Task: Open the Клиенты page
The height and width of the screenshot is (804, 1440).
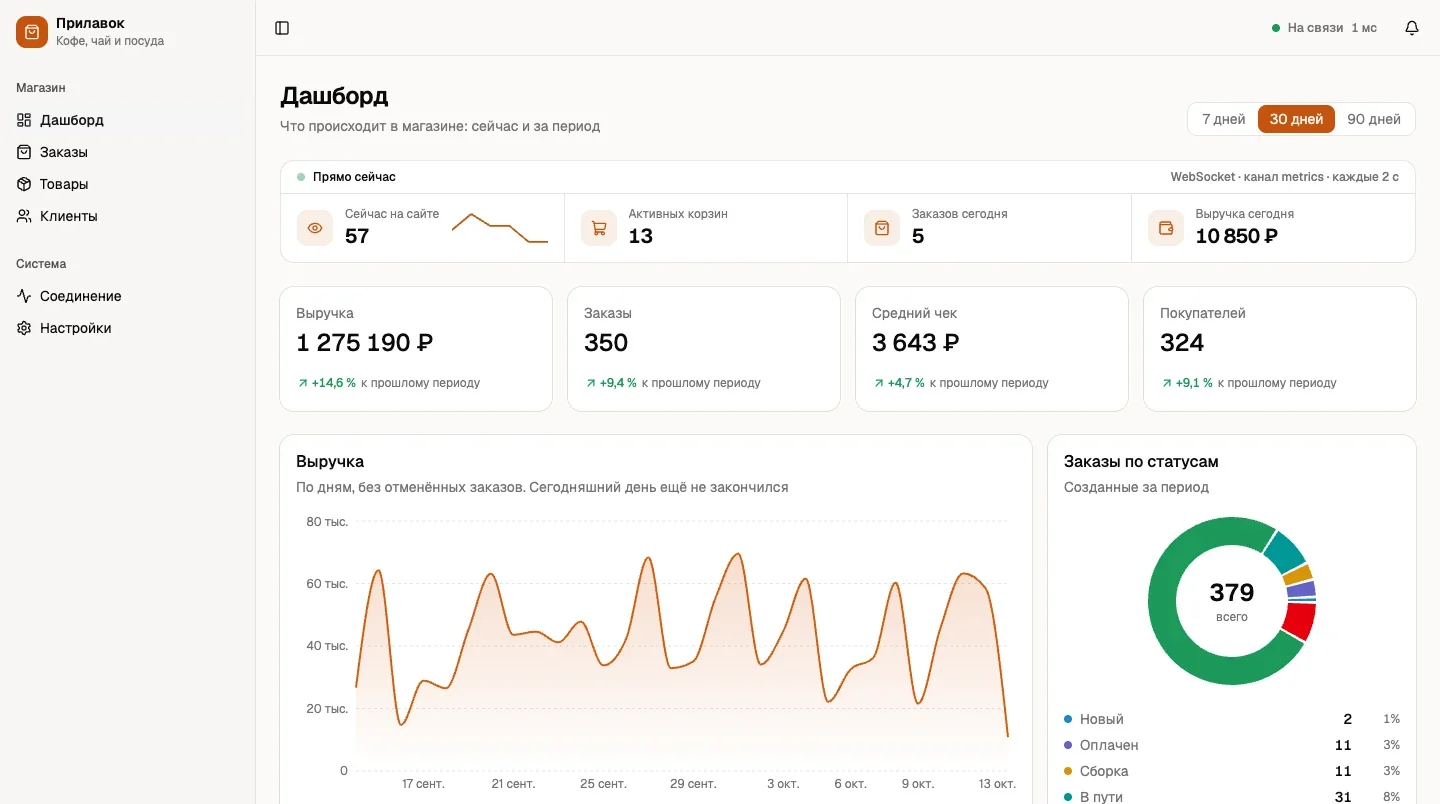Action: pos(127,216)
